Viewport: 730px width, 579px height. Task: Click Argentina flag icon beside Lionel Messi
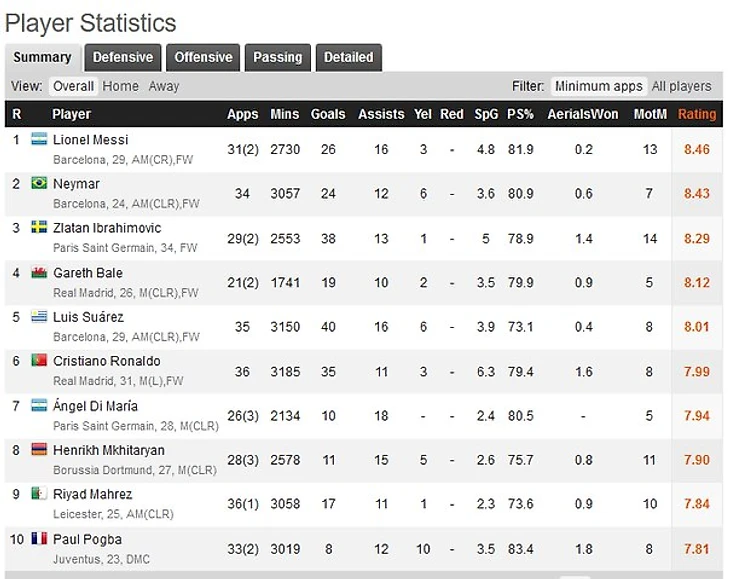click(40, 139)
